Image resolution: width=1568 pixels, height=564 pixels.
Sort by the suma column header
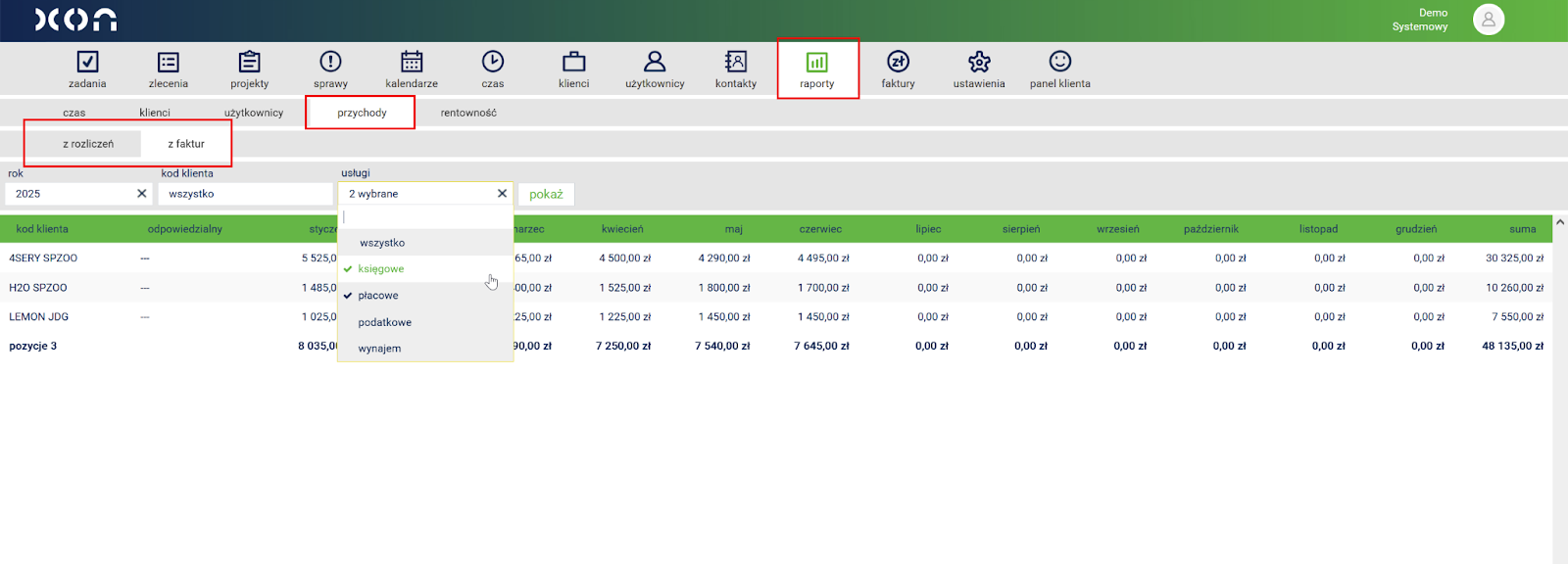pyautogui.click(x=1522, y=229)
